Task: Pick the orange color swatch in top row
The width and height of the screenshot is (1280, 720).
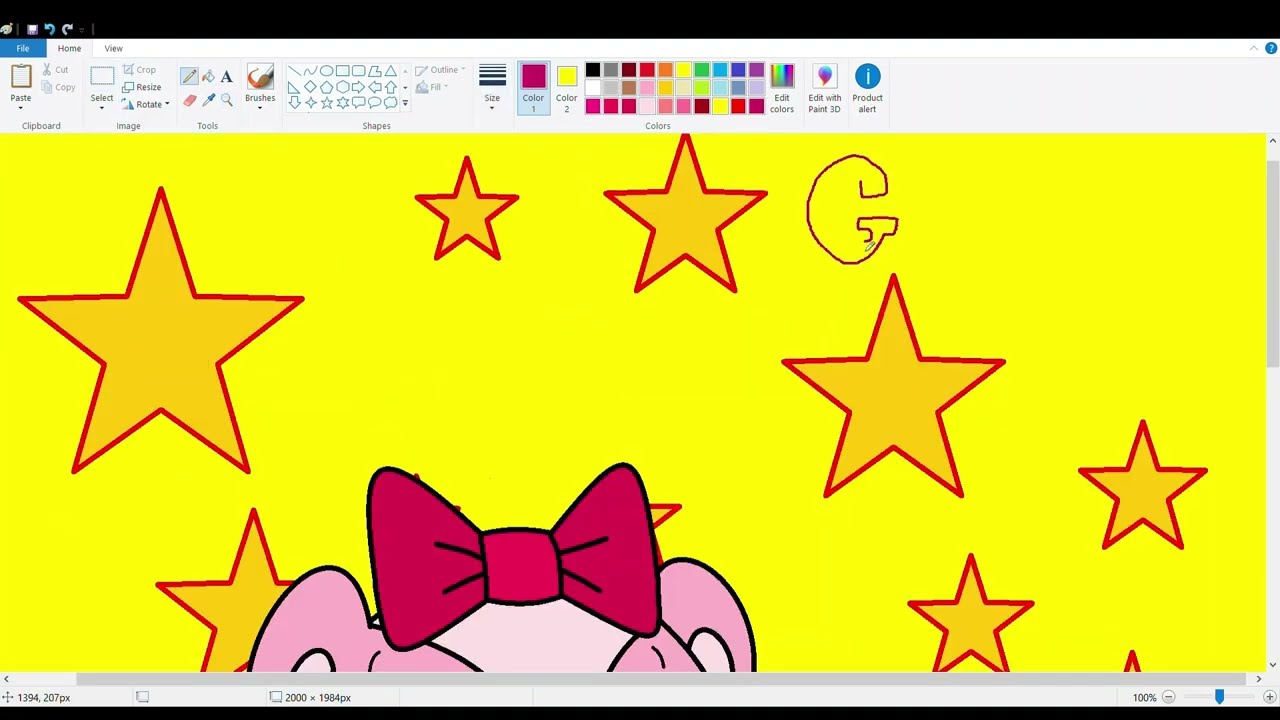Action: coord(665,70)
